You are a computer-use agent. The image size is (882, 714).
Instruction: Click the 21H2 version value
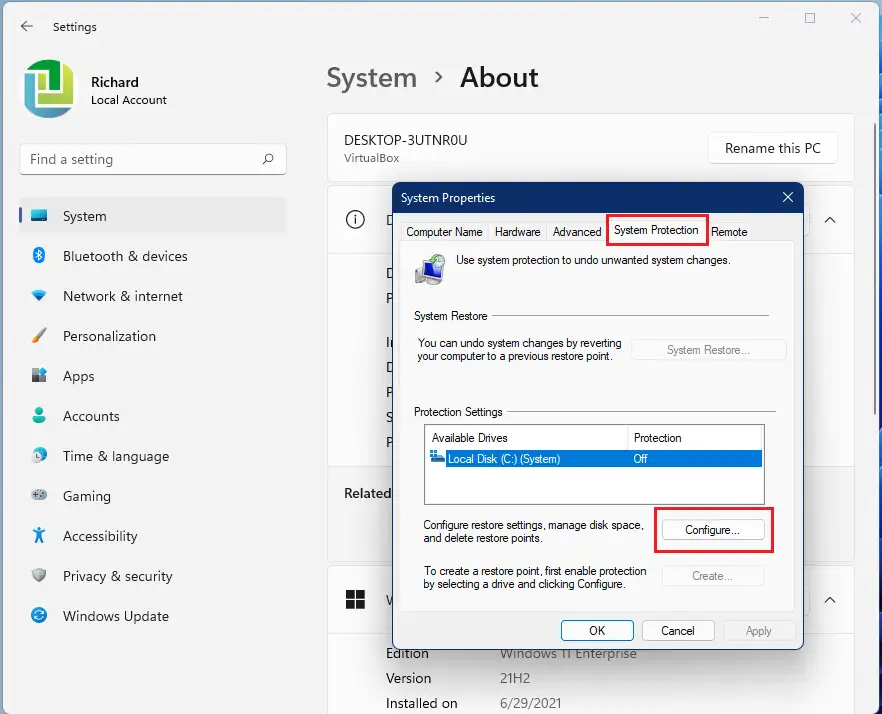click(515, 678)
